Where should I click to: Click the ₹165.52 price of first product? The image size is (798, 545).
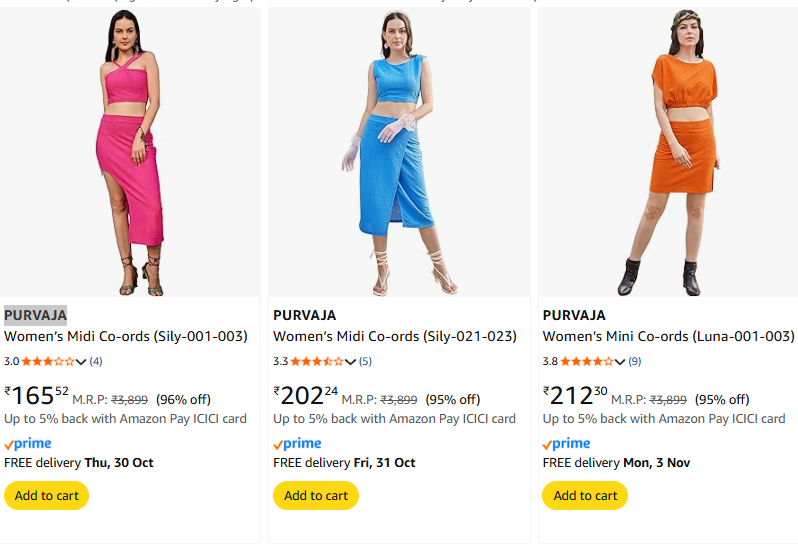pos(37,395)
